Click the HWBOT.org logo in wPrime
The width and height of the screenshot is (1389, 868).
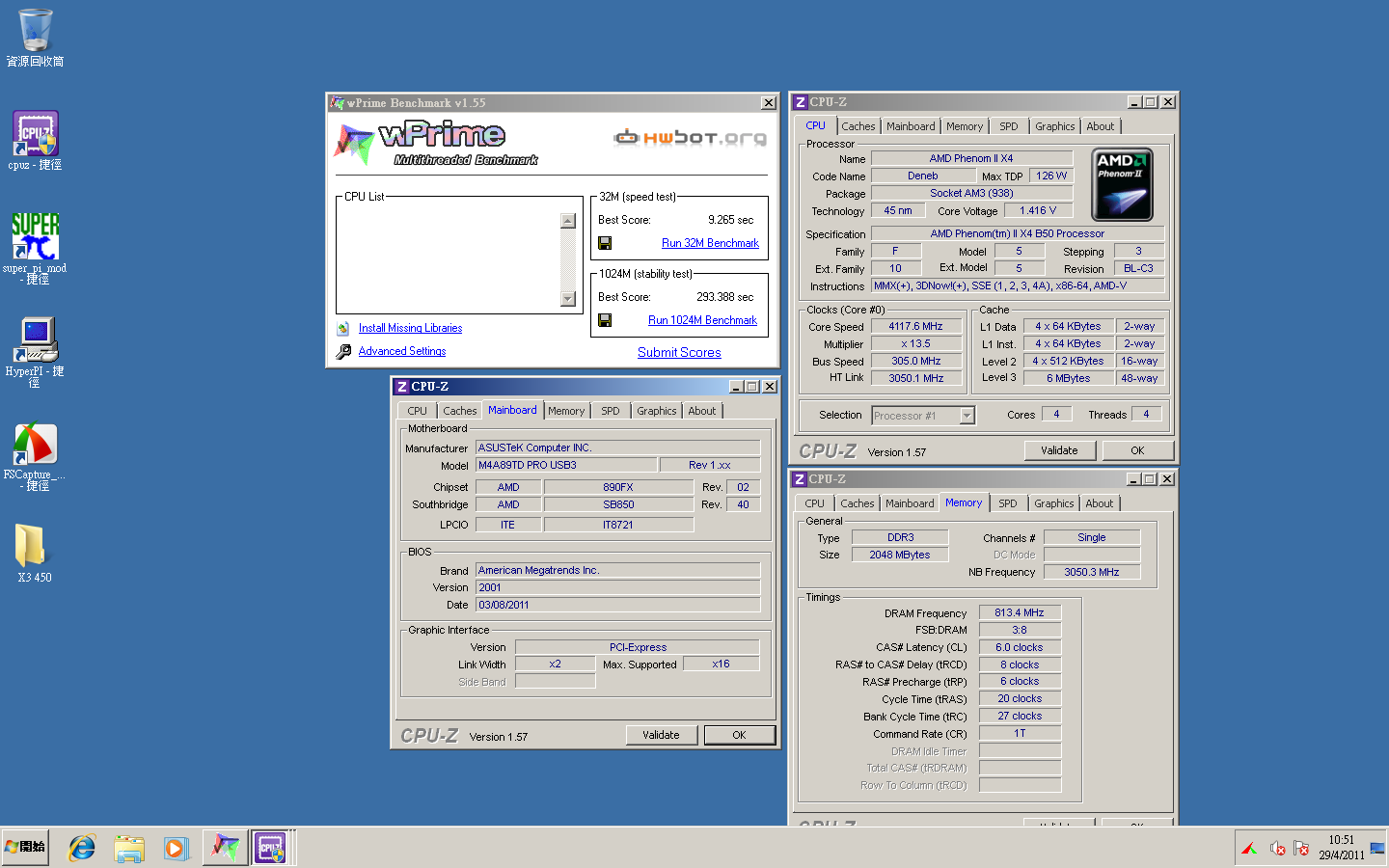click(x=690, y=138)
